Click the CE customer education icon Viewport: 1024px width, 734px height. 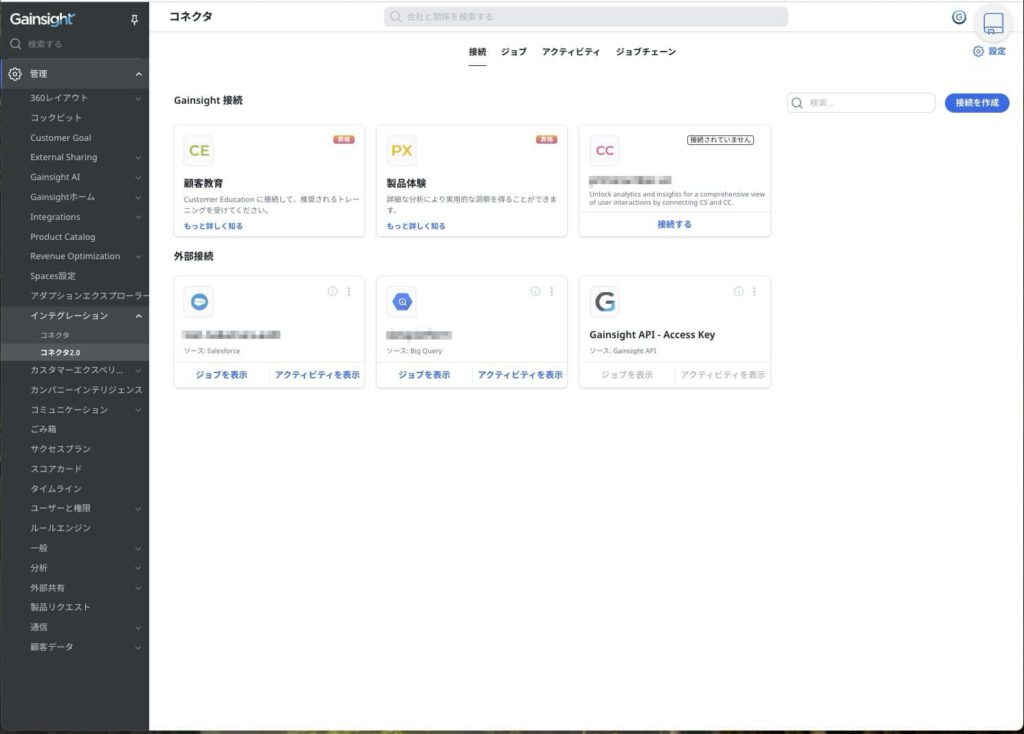coord(199,151)
